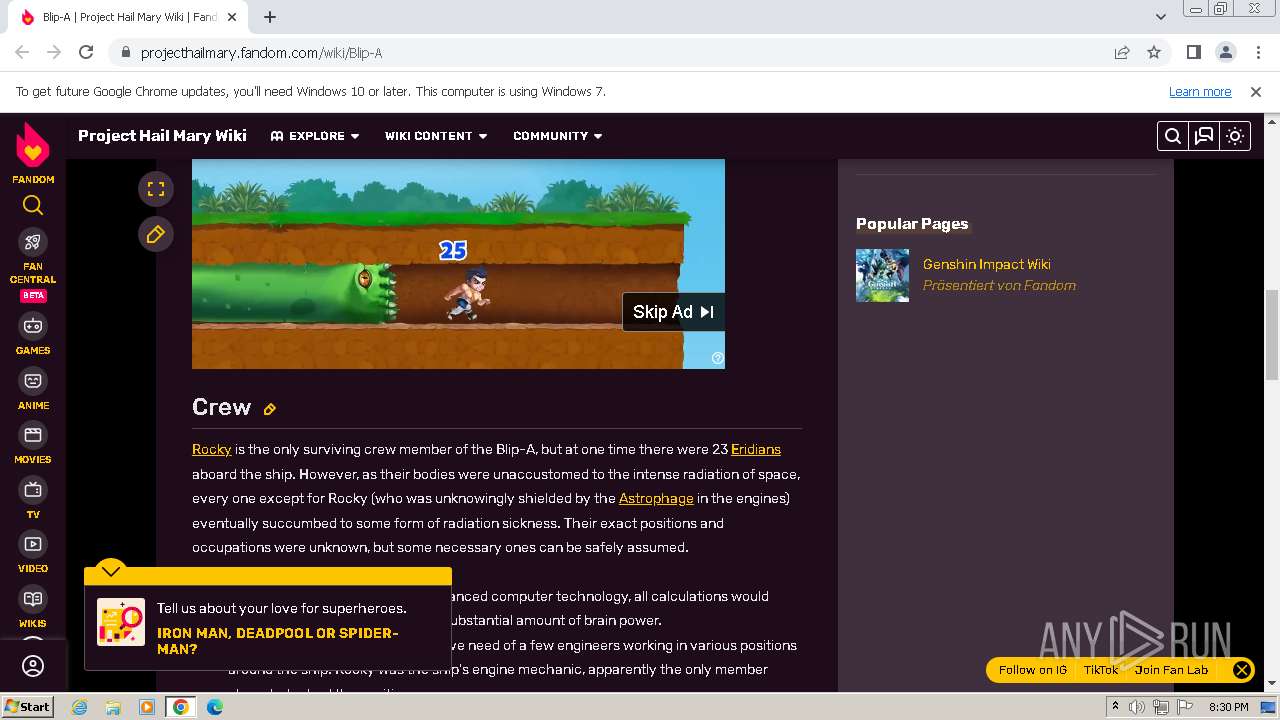Image resolution: width=1280 pixels, height=720 pixels.
Task: Click the Genshin Impact Wiki thumbnail
Action: point(882,275)
